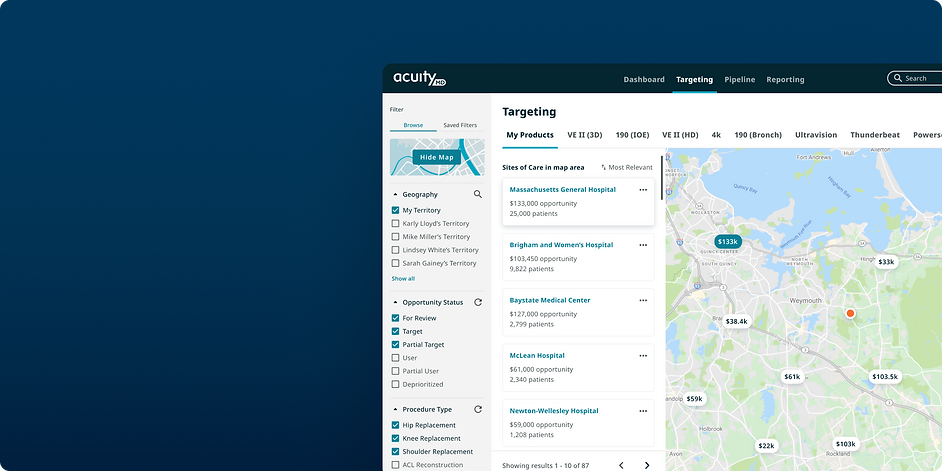942x471 pixels.
Task: Open the Reporting nav tab
Action: 785,79
